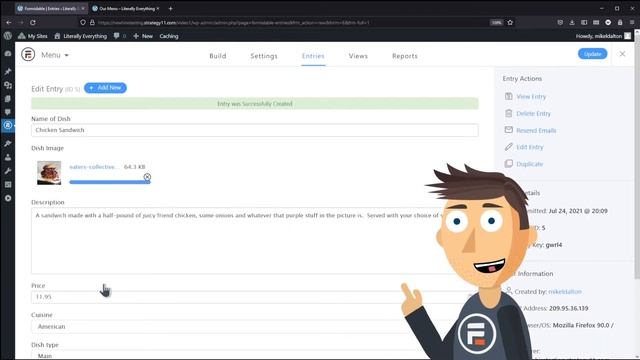
Task: Open the Caching admin bar item
Action: (x=169, y=36)
